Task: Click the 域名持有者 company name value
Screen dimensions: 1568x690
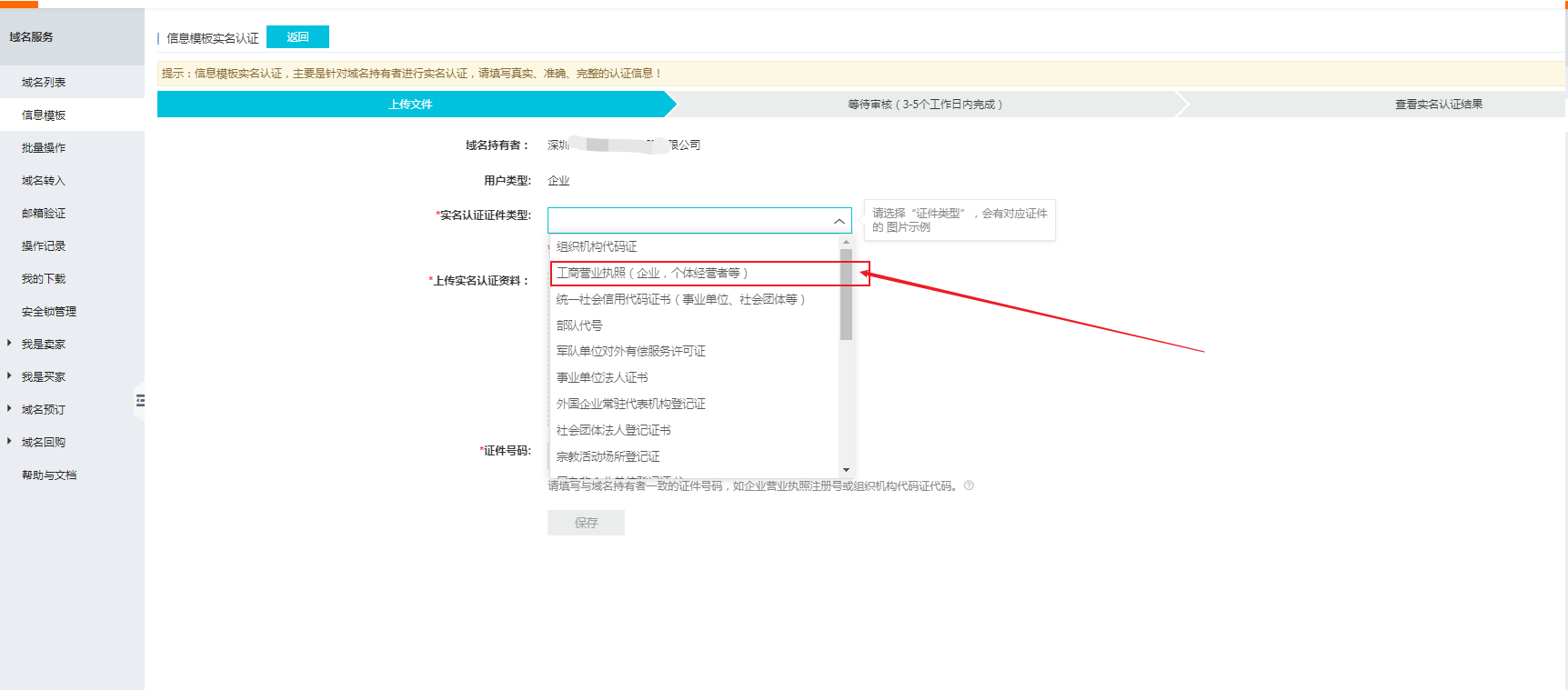Action: click(x=624, y=145)
